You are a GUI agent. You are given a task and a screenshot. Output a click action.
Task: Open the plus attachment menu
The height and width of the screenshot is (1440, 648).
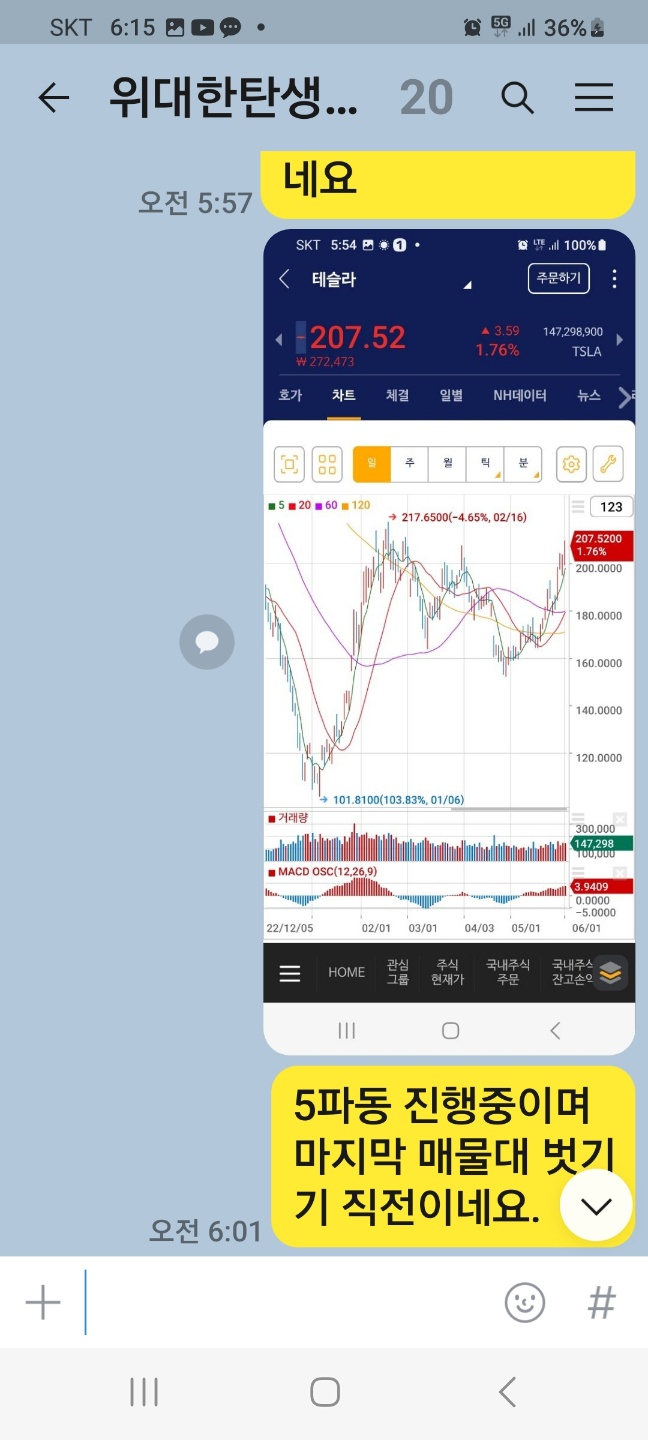point(43,1303)
